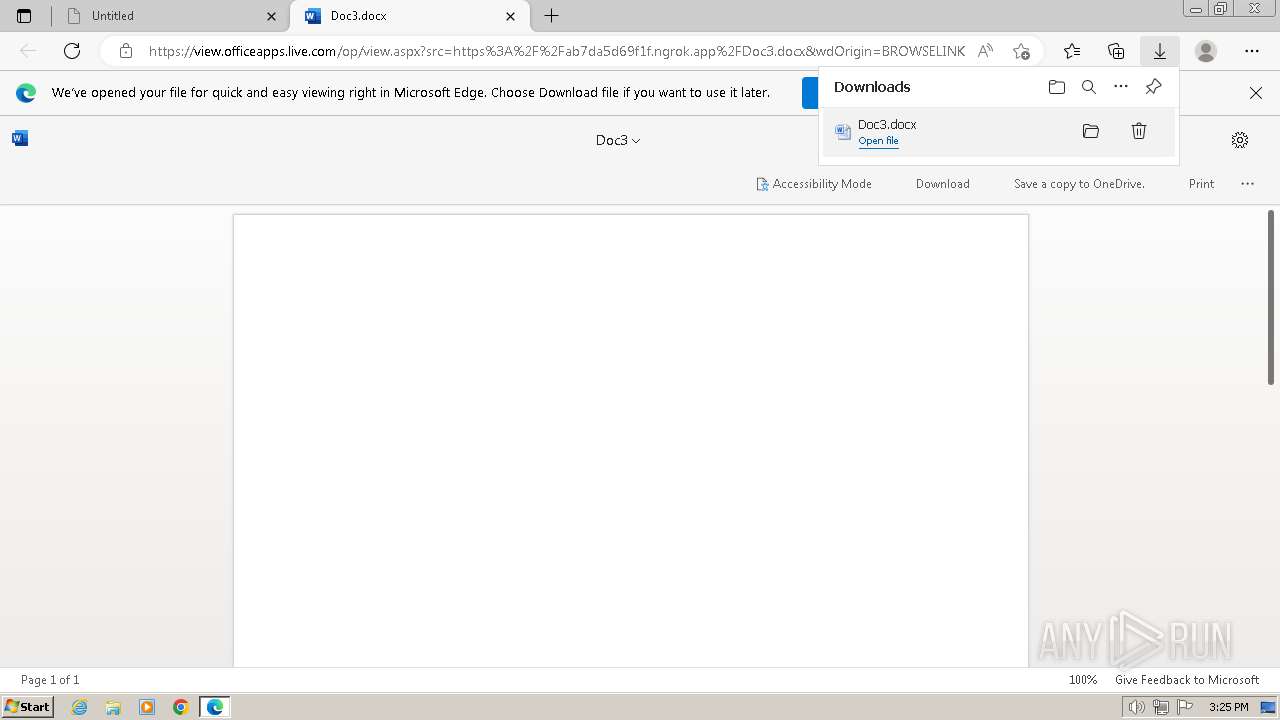Launch Internet Explorer from taskbar
1280x720 pixels.
[80, 707]
